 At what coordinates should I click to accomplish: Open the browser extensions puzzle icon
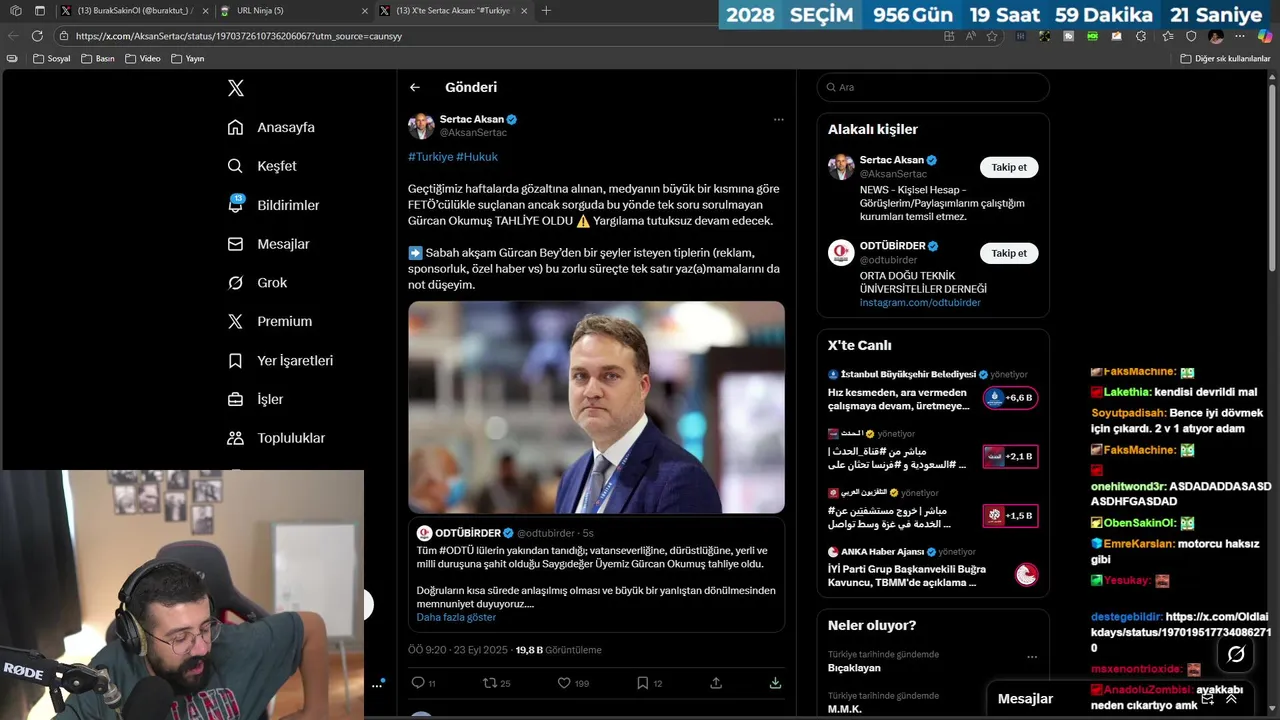pos(1141,36)
